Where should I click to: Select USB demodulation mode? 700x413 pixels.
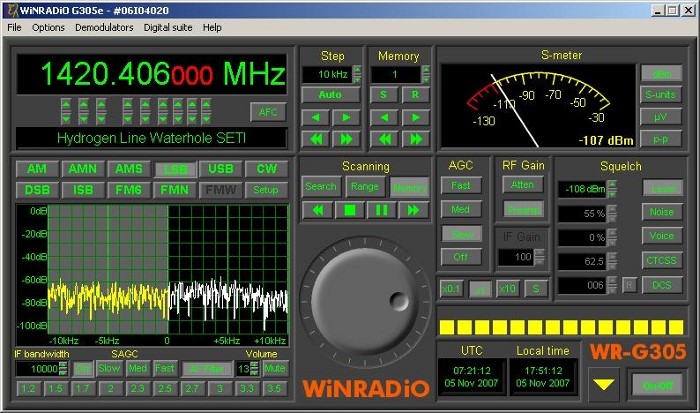tap(219, 169)
